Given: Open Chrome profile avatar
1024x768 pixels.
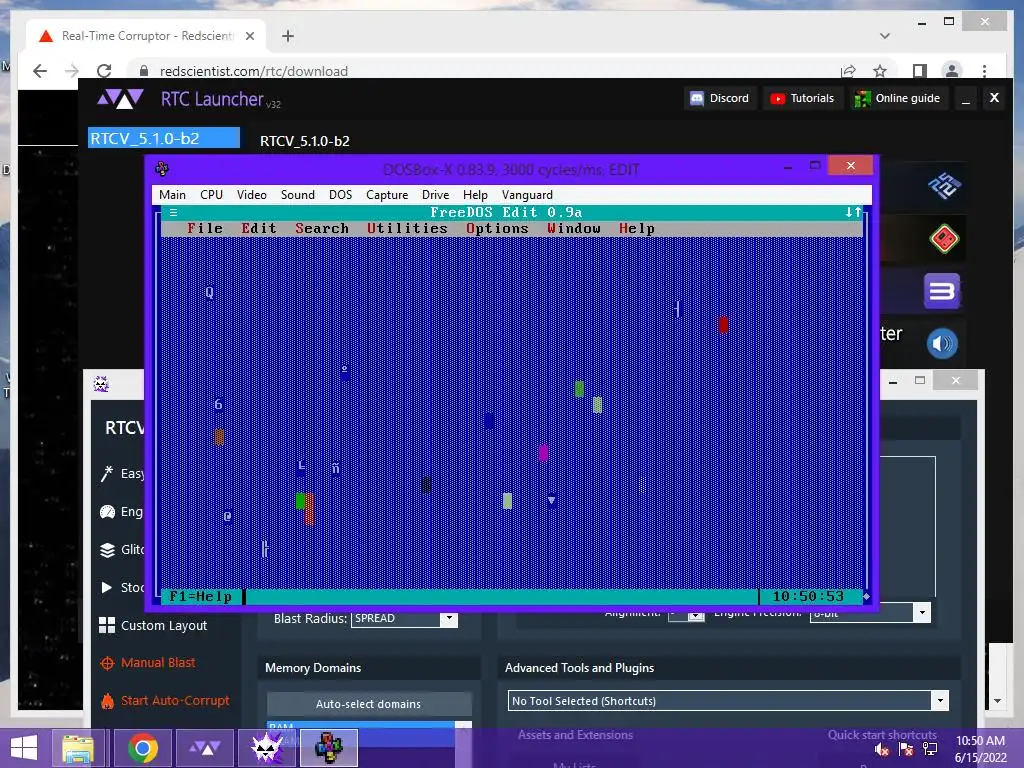Looking at the screenshot, I should 952,71.
